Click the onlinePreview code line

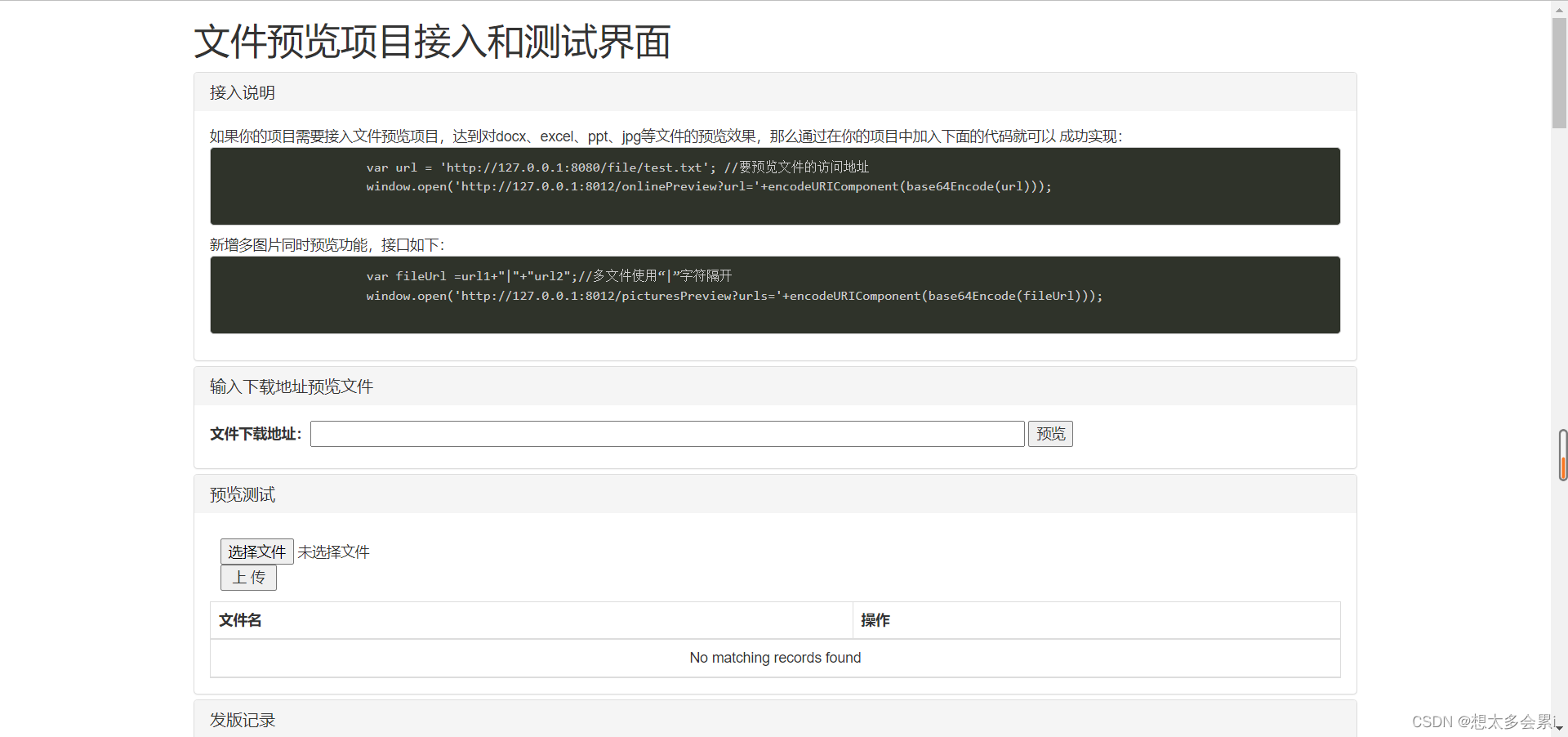pyautogui.click(x=709, y=186)
